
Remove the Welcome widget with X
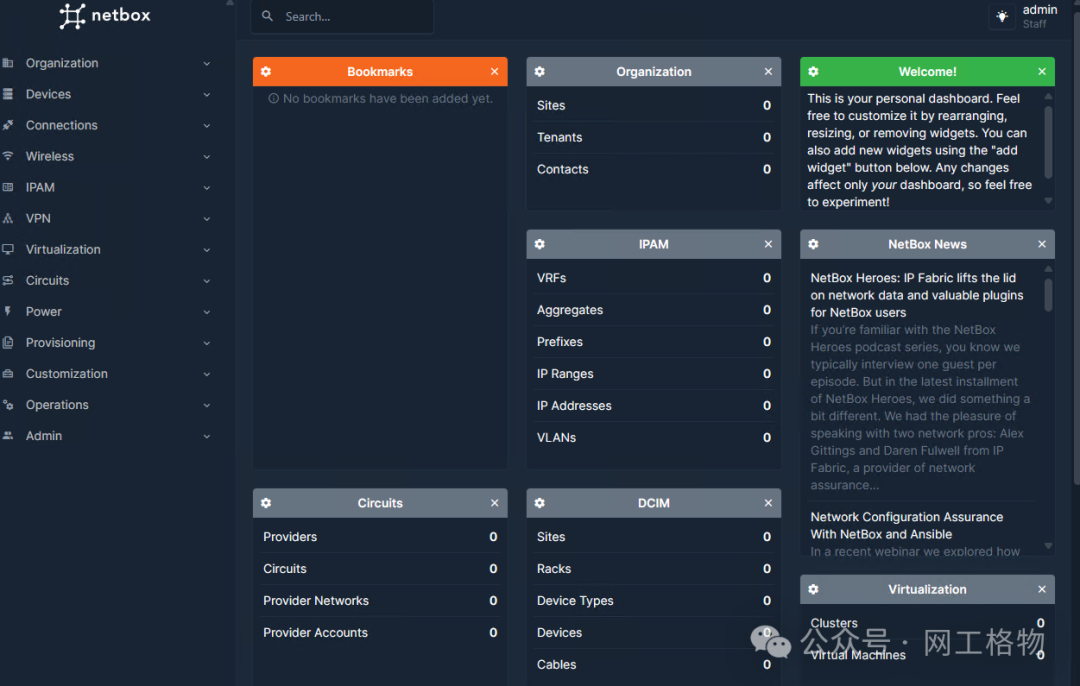pyautogui.click(x=1042, y=72)
